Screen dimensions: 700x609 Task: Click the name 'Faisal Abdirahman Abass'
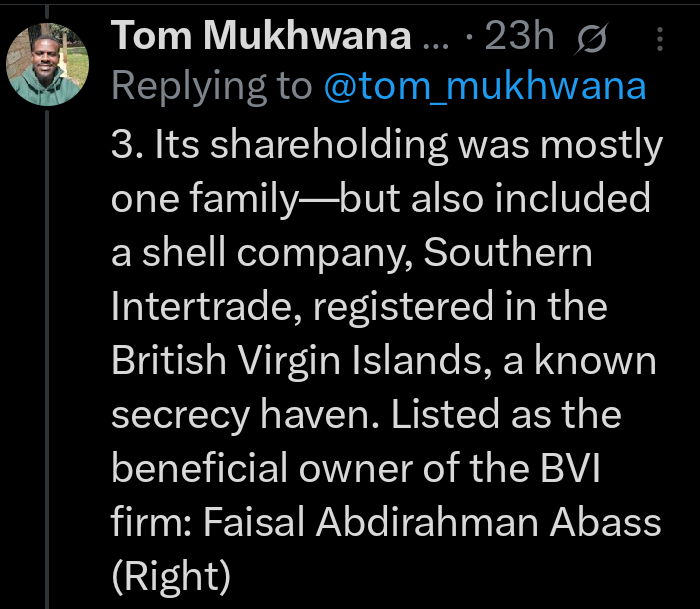(432, 521)
